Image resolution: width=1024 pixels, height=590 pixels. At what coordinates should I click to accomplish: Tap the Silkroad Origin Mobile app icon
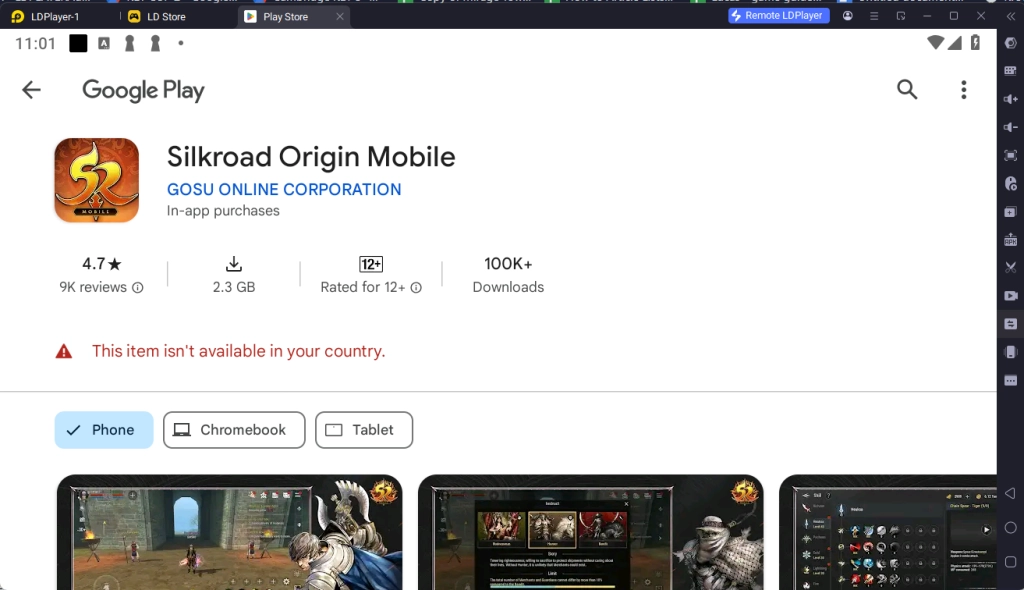click(x=97, y=180)
